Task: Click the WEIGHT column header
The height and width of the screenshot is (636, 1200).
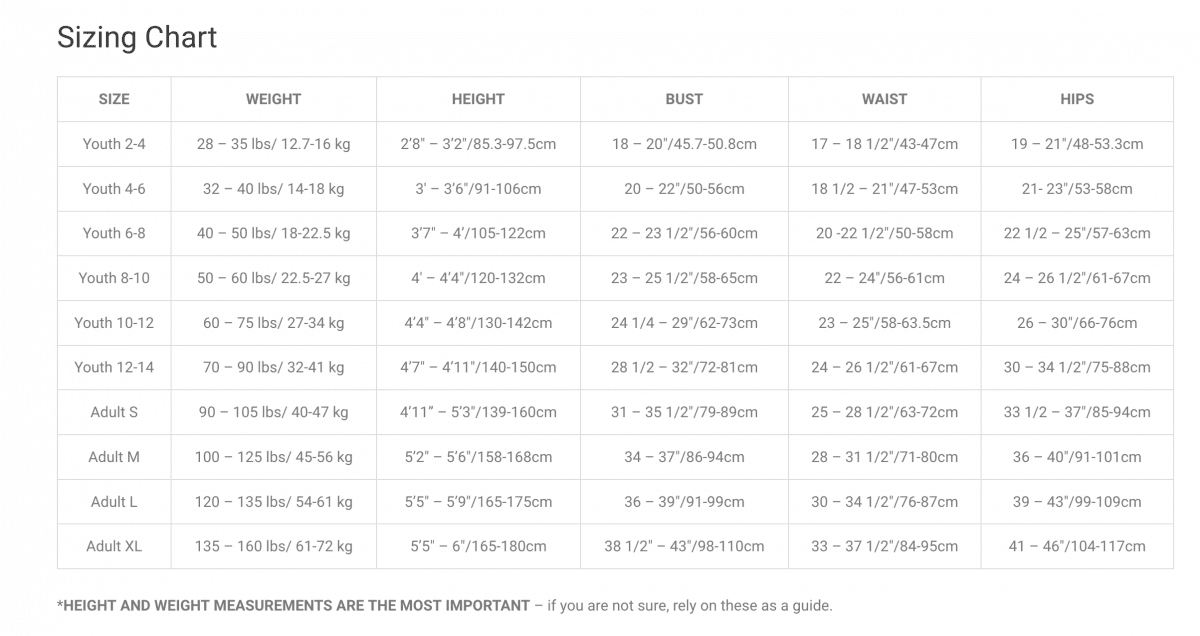Action: [273, 99]
